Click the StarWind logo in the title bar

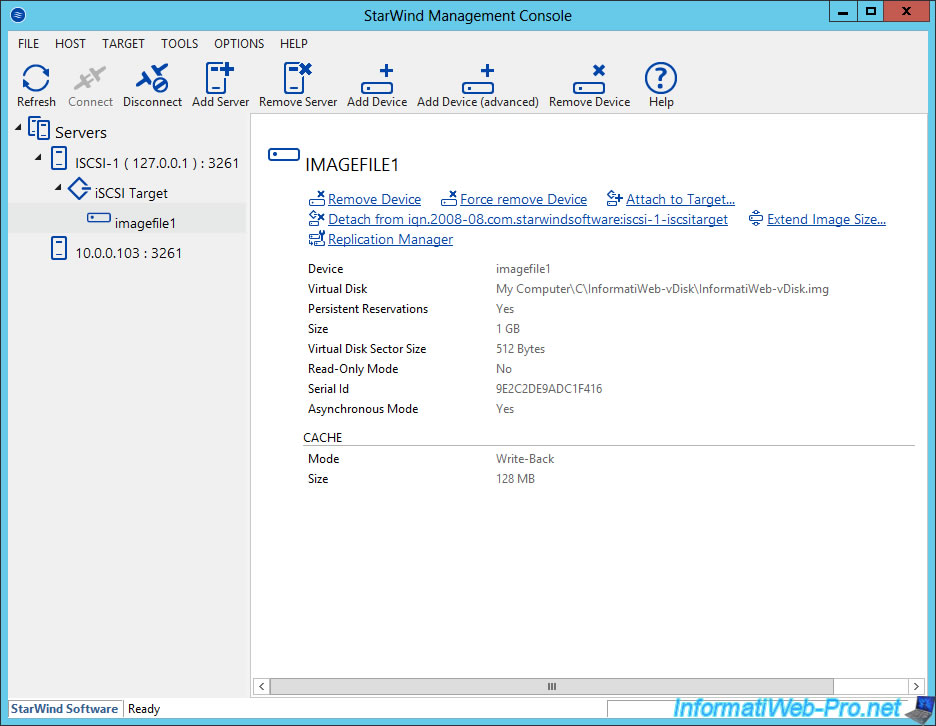coord(16,15)
